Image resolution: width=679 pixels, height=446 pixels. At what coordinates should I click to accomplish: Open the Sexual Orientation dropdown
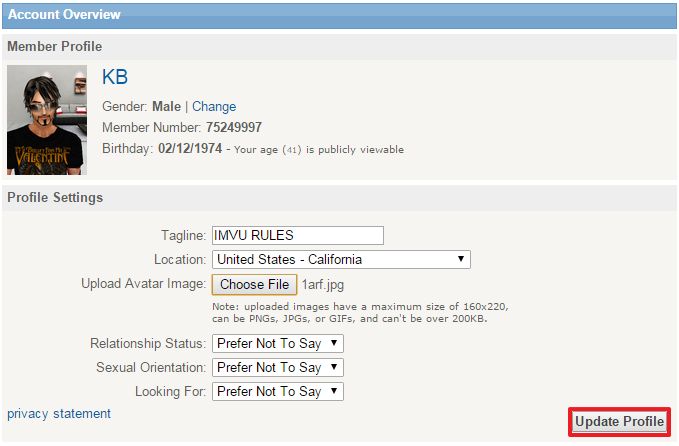click(x=277, y=367)
